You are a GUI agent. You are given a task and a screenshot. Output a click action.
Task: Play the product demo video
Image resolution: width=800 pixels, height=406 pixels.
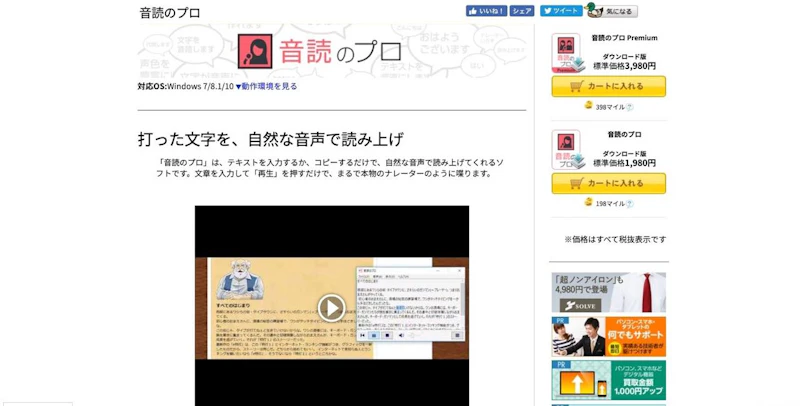[x=332, y=308]
